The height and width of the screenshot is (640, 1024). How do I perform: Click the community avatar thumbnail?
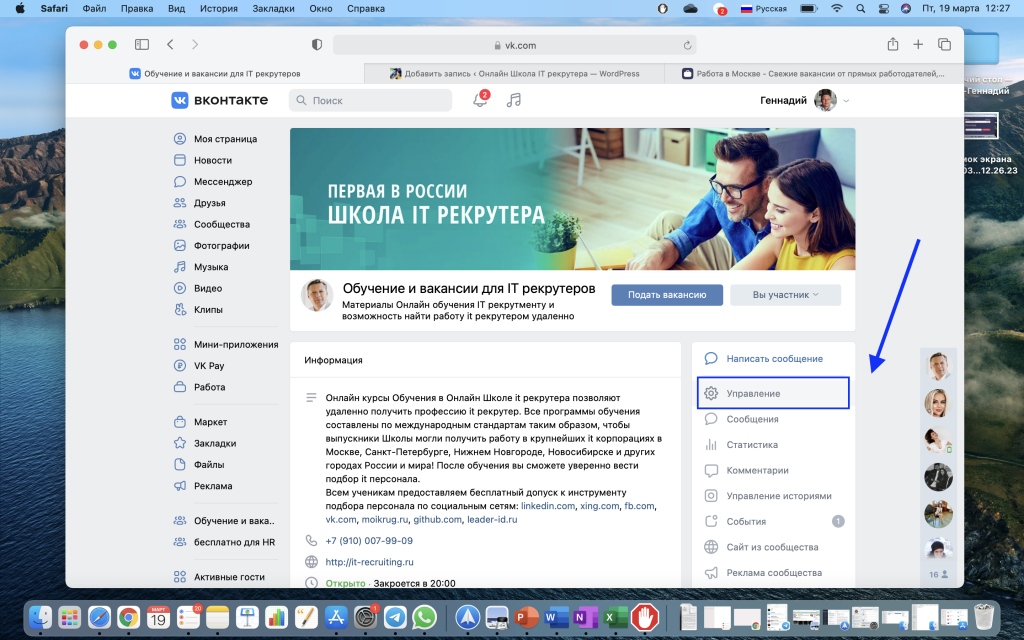coord(317,295)
